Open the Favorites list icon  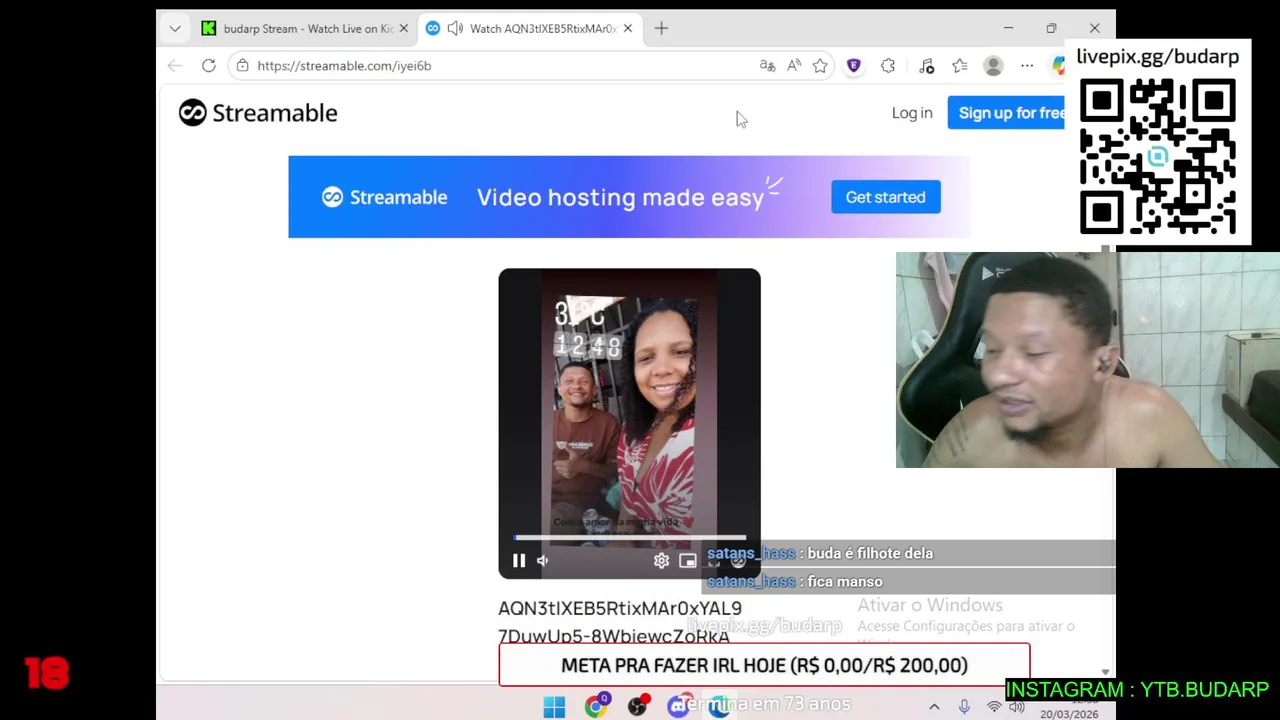point(960,66)
